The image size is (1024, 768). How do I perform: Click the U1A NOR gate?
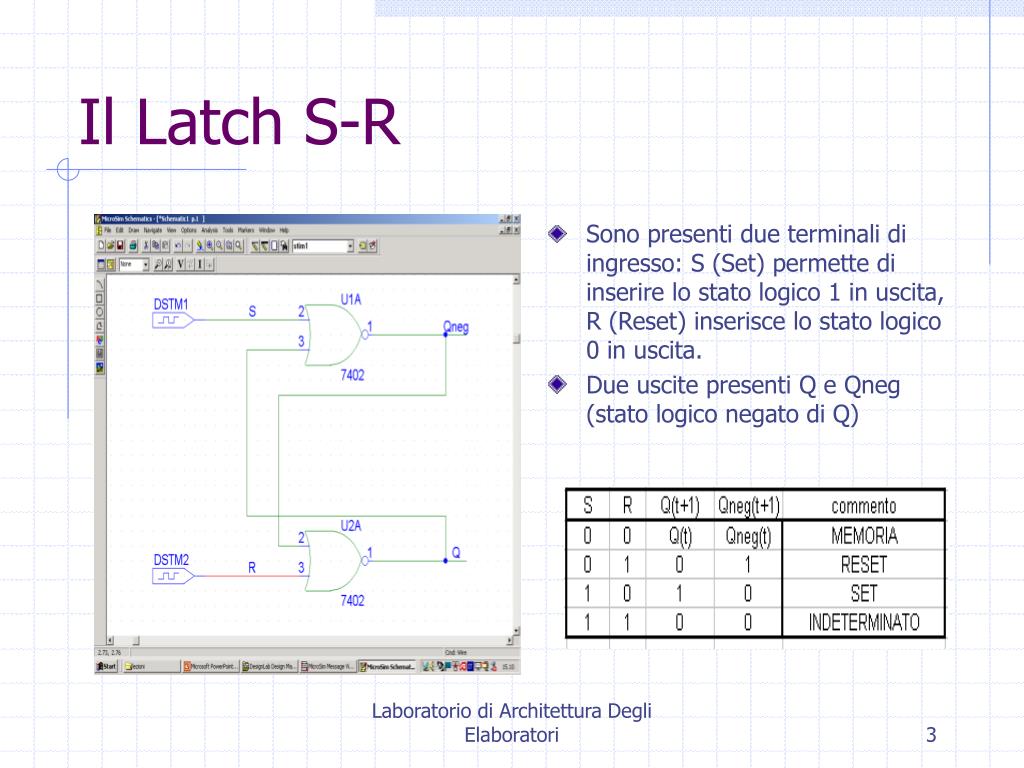point(334,334)
